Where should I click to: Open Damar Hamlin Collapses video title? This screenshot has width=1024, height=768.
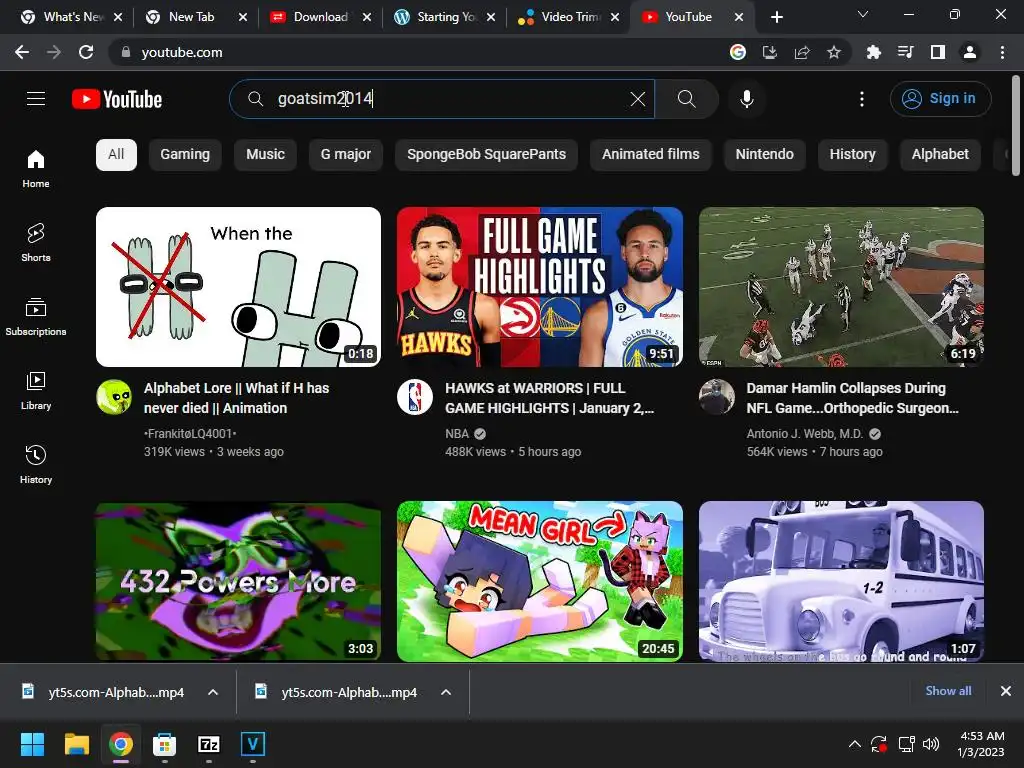click(x=852, y=398)
